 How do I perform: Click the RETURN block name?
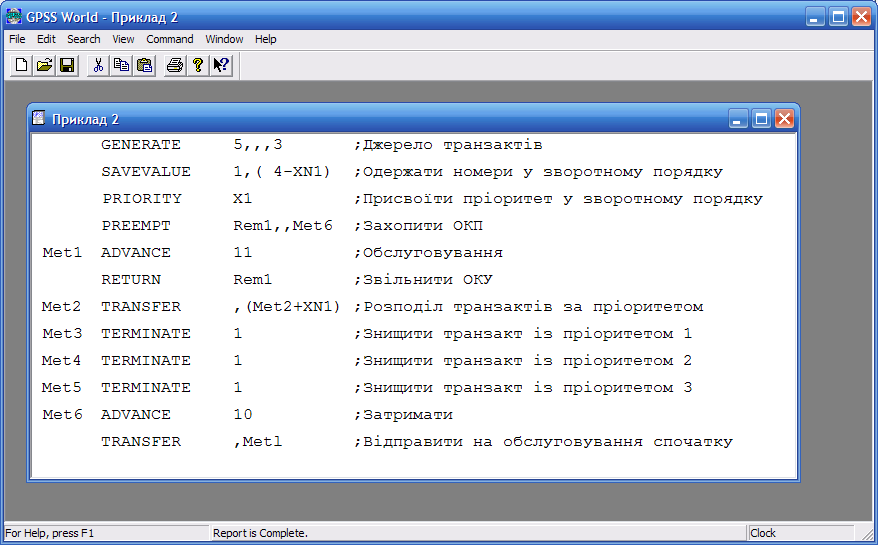click(131, 280)
